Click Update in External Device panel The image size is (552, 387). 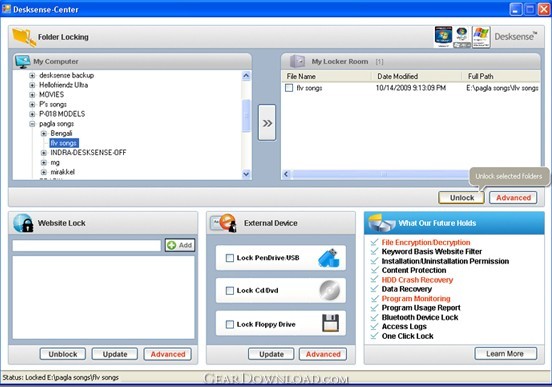click(x=271, y=354)
